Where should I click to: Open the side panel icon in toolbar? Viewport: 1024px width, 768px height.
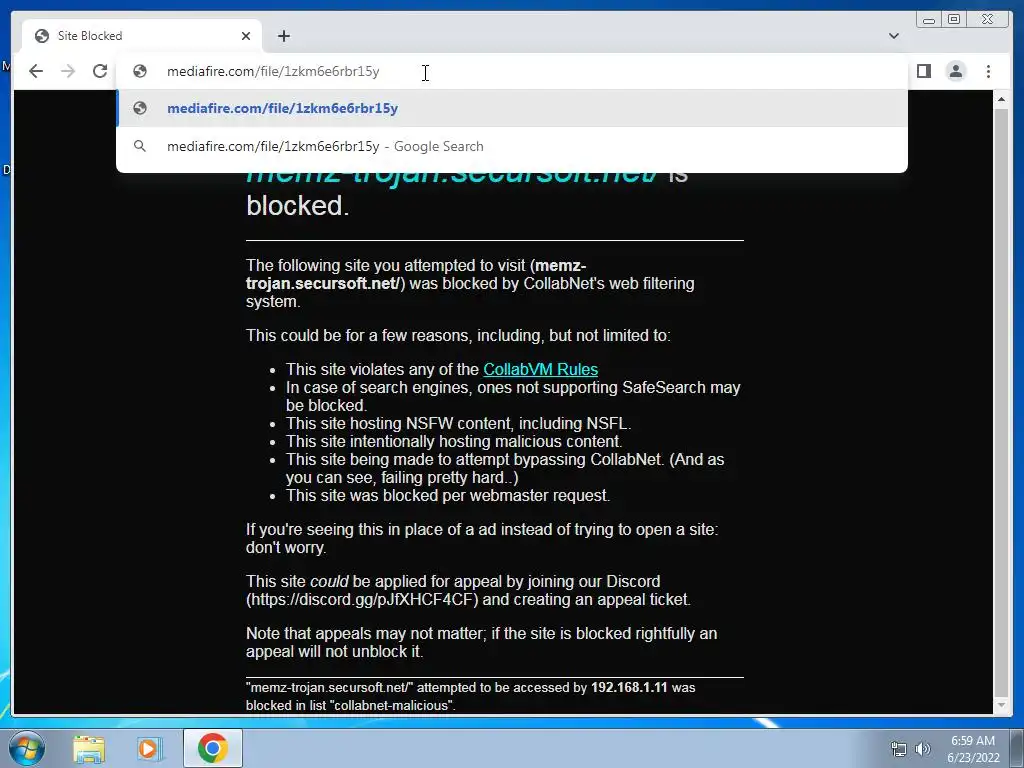coord(923,71)
